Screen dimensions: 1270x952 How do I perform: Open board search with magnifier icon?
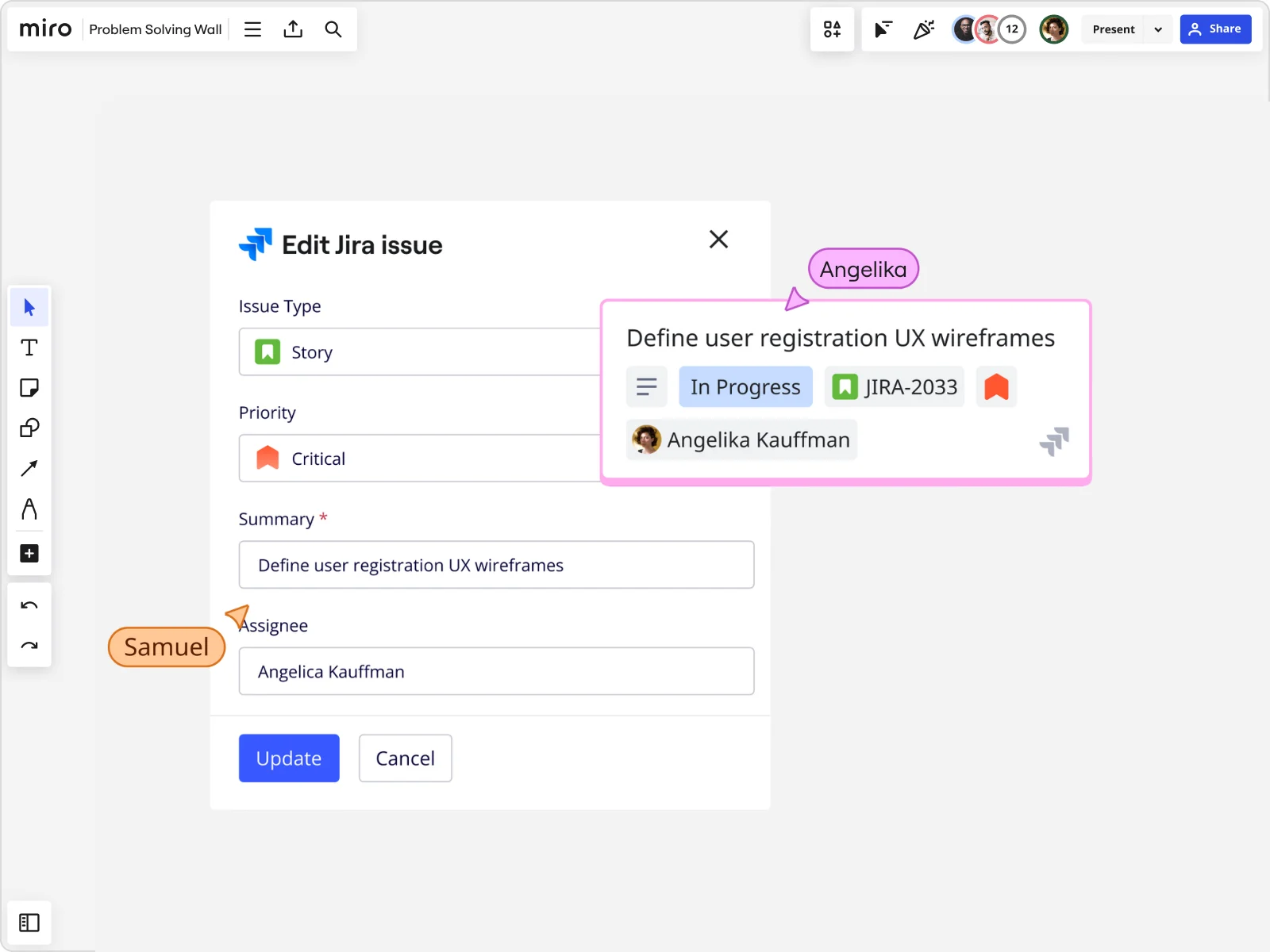(x=333, y=29)
